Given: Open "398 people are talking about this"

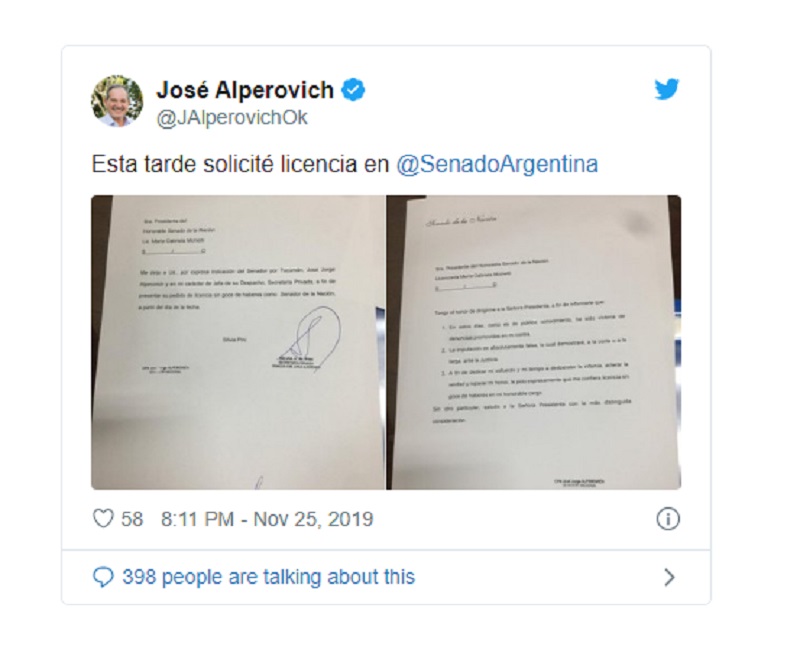Looking at the screenshot, I should click(268, 577).
